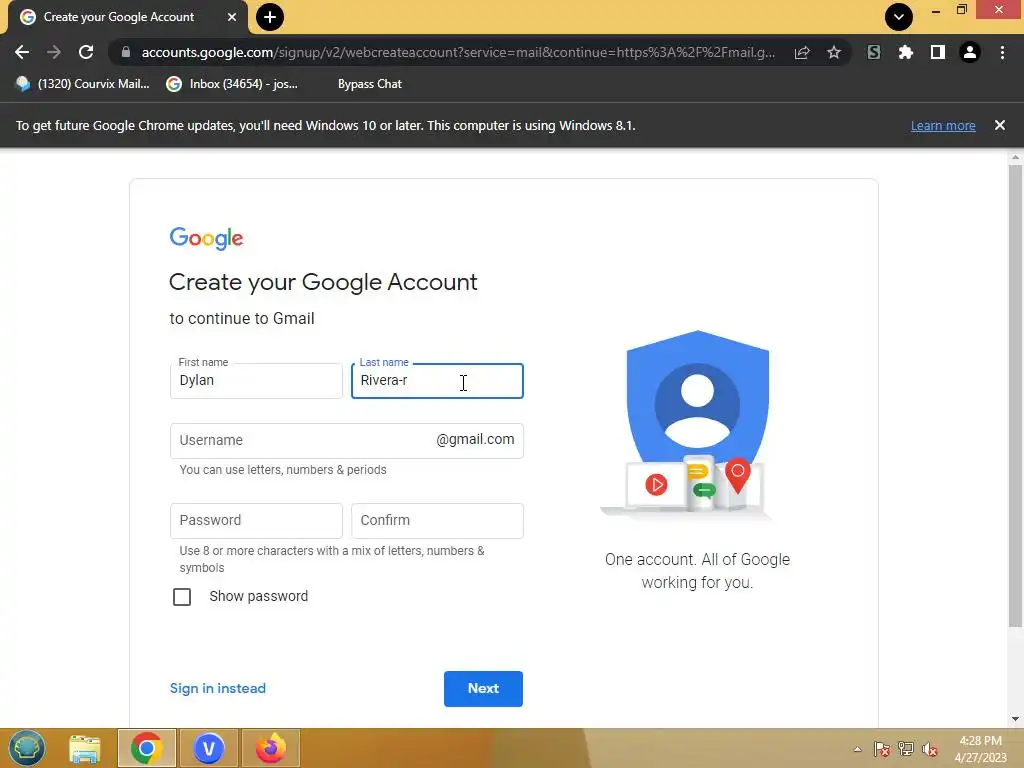
Task: Open the Chrome three-dot menu
Action: pyautogui.click(x=1002, y=52)
